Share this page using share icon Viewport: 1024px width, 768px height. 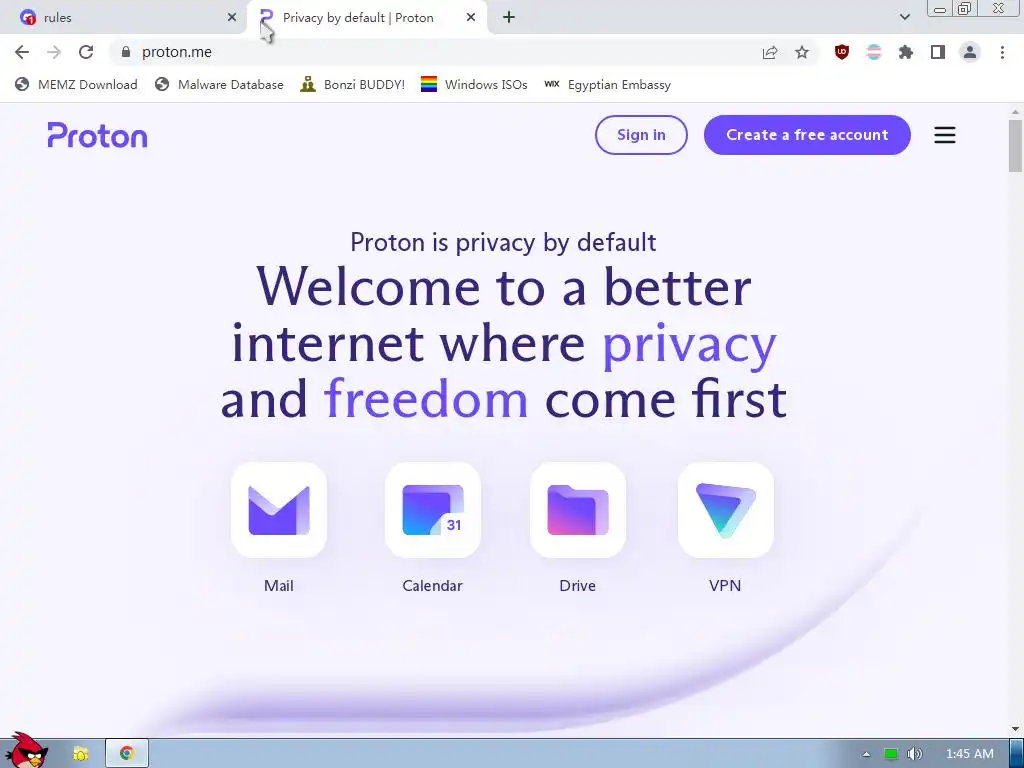click(x=770, y=52)
